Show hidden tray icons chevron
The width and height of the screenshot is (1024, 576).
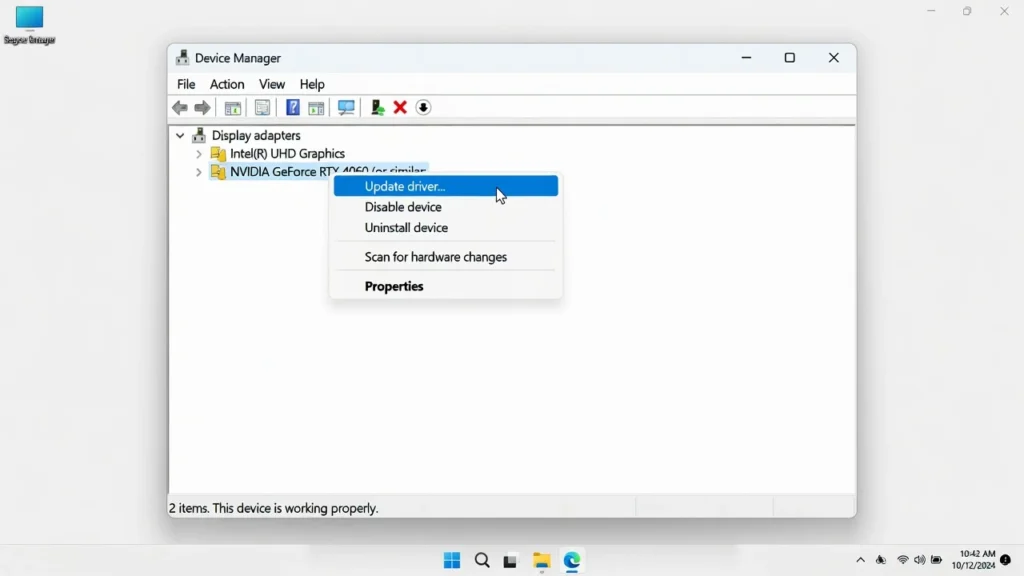(861, 560)
